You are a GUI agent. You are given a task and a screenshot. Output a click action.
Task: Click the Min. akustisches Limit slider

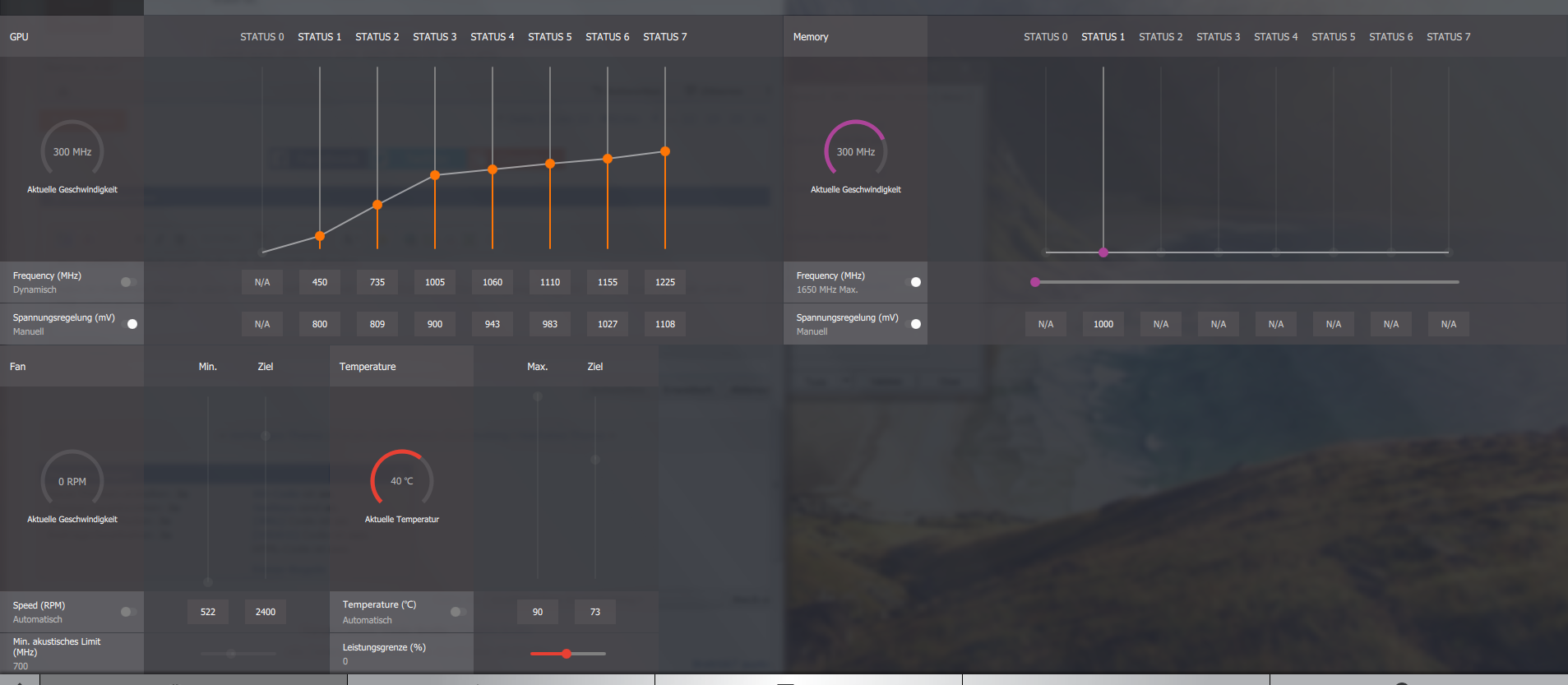pyautogui.click(x=238, y=654)
